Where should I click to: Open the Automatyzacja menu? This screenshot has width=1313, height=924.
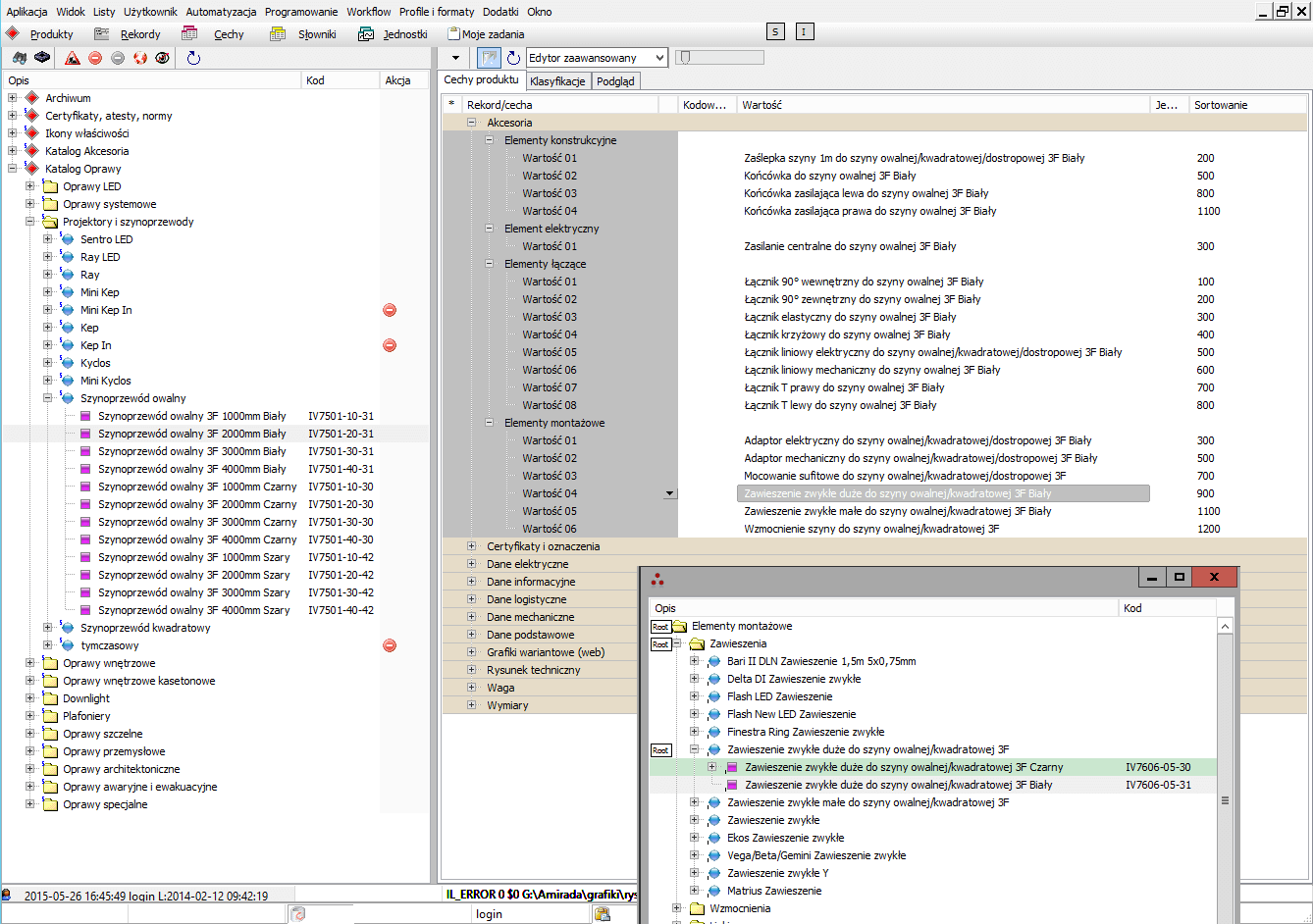(221, 12)
